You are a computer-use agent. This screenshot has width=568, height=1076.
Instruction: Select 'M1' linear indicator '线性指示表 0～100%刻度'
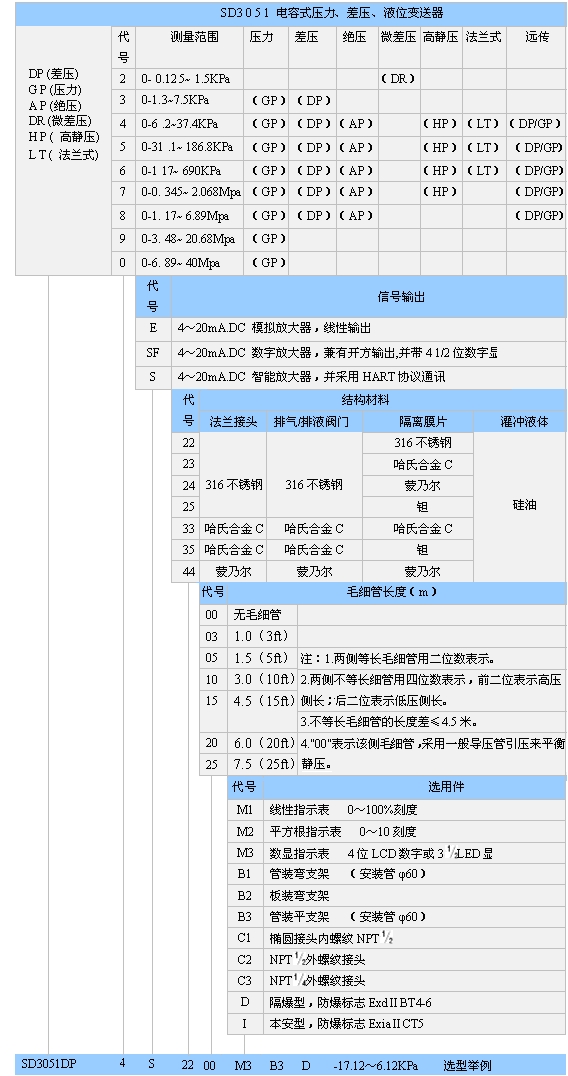(x=343, y=810)
